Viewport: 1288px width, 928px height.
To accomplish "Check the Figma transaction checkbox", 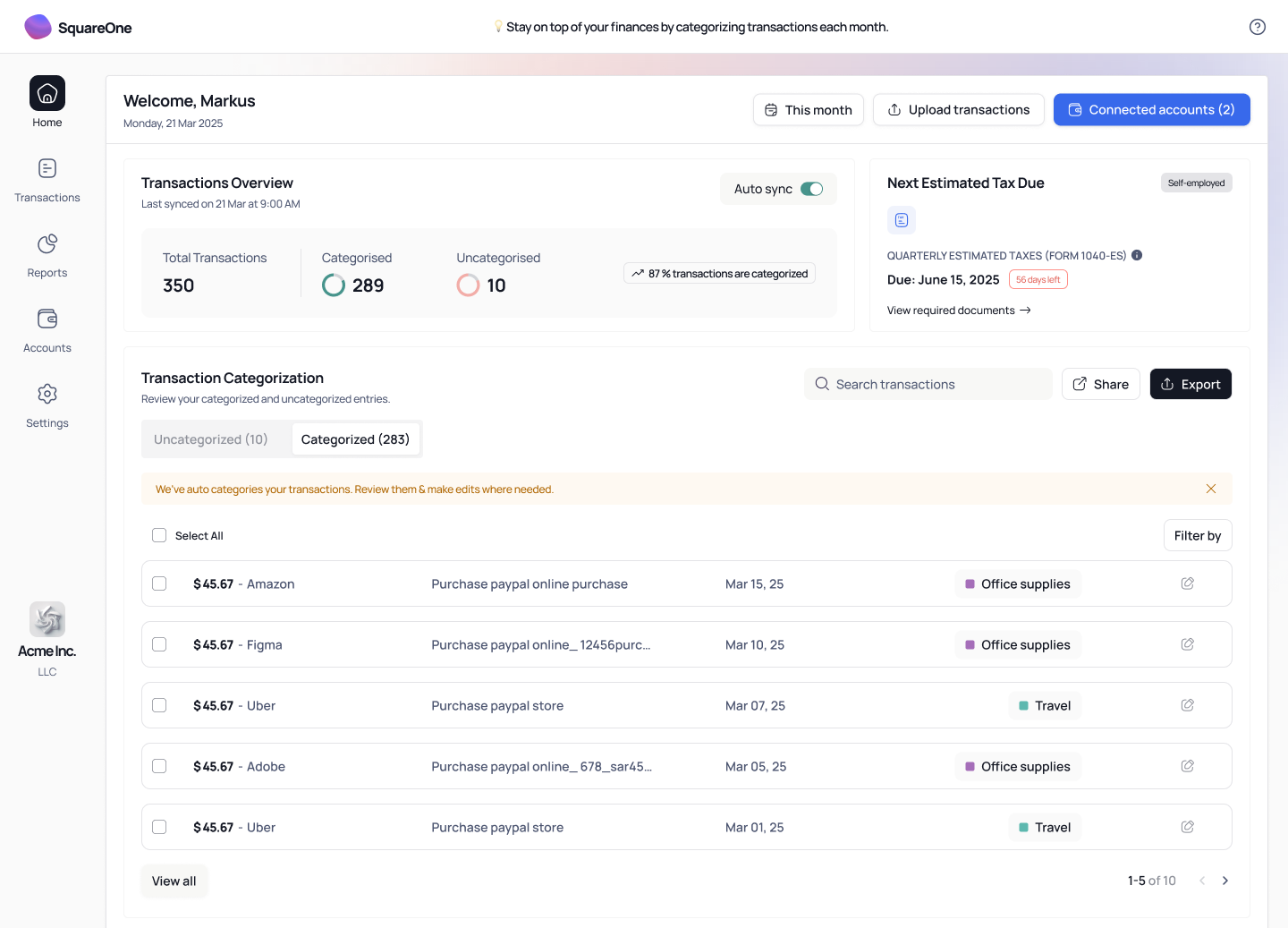I will point(159,644).
